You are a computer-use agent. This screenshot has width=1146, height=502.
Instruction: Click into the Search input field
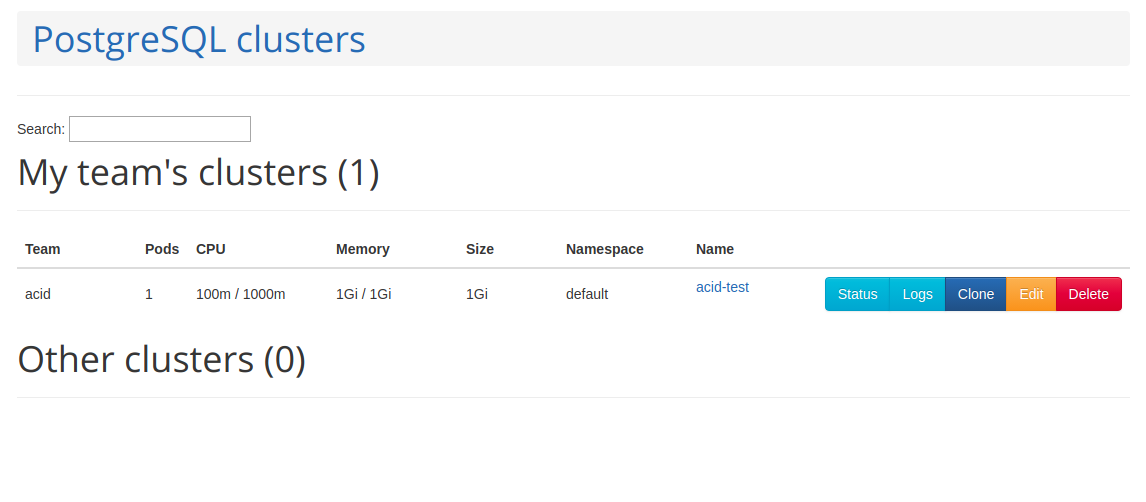[x=160, y=129]
